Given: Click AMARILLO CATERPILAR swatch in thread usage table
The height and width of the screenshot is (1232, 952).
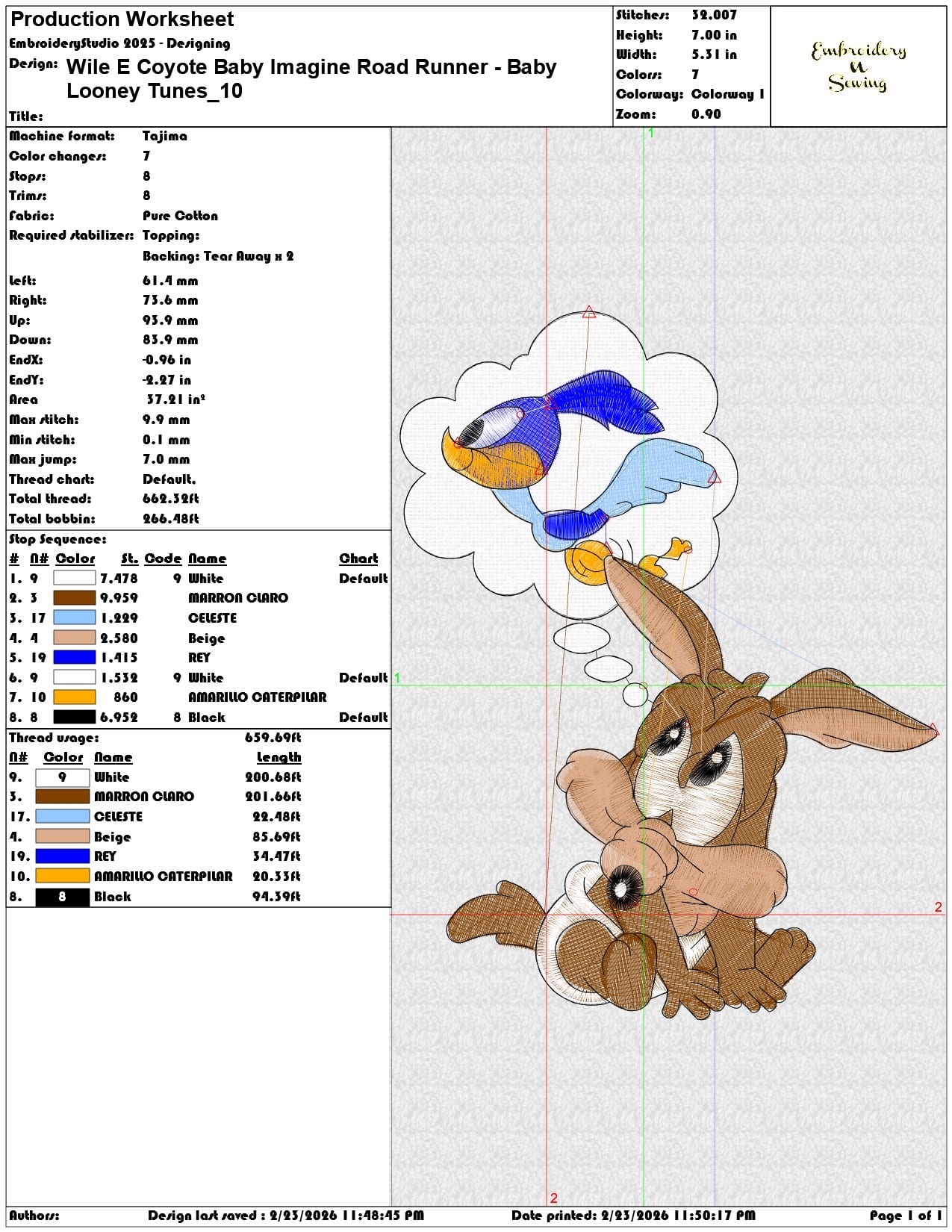Looking at the screenshot, I should pos(63,877).
